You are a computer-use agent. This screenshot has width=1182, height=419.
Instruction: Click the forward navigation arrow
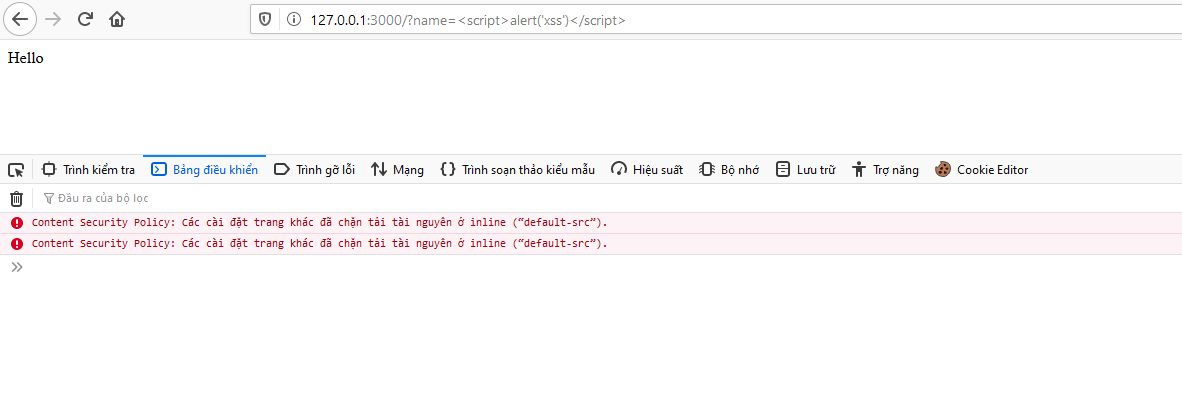coord(53,20)
